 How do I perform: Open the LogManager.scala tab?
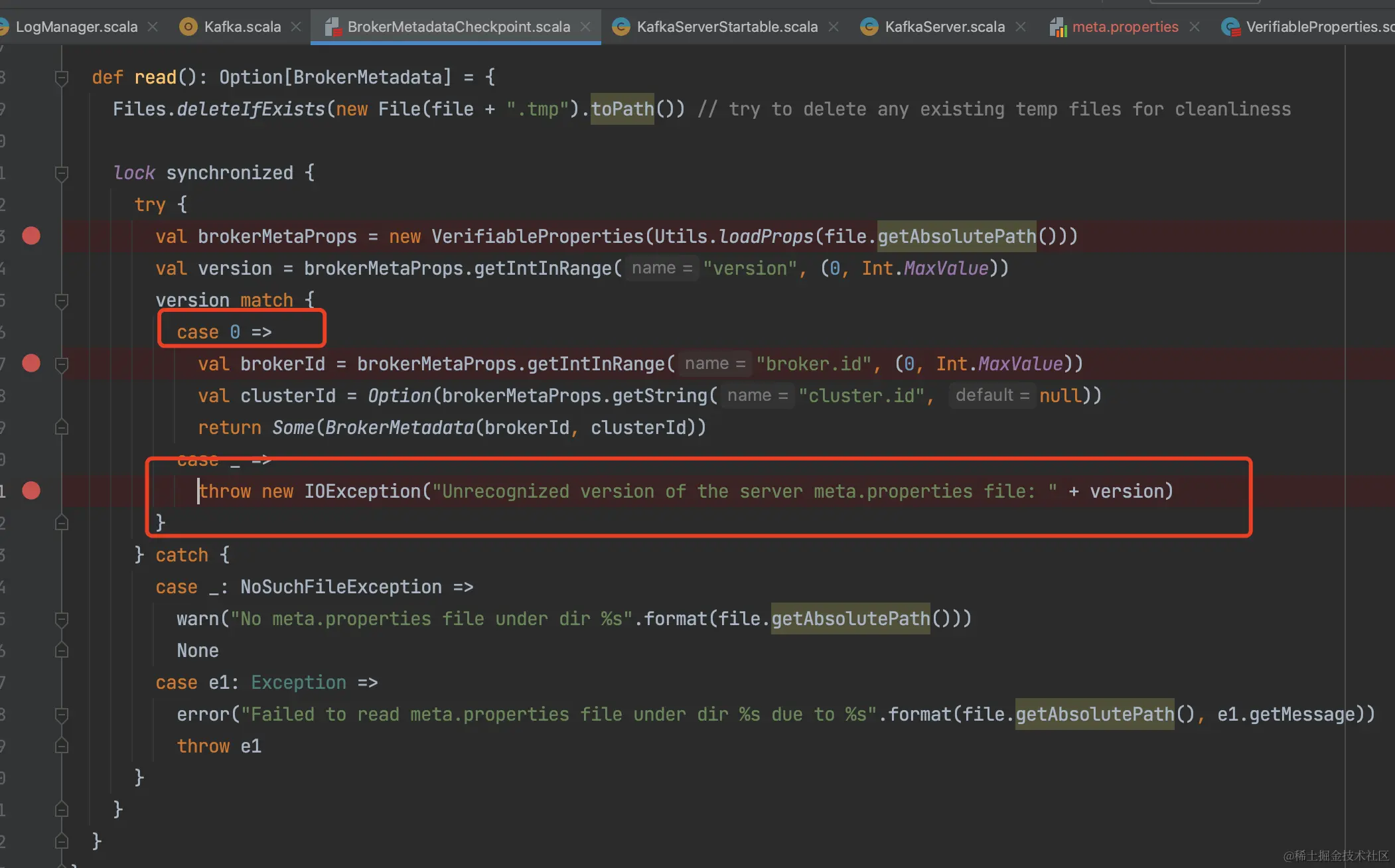tap(76, 27)
